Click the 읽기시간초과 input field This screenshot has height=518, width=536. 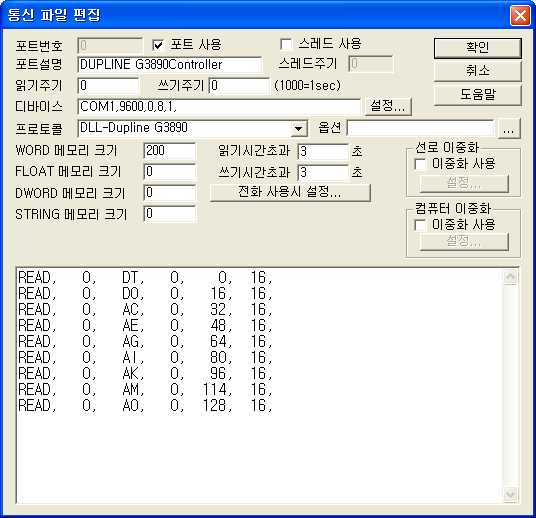(x=323, y=151)
